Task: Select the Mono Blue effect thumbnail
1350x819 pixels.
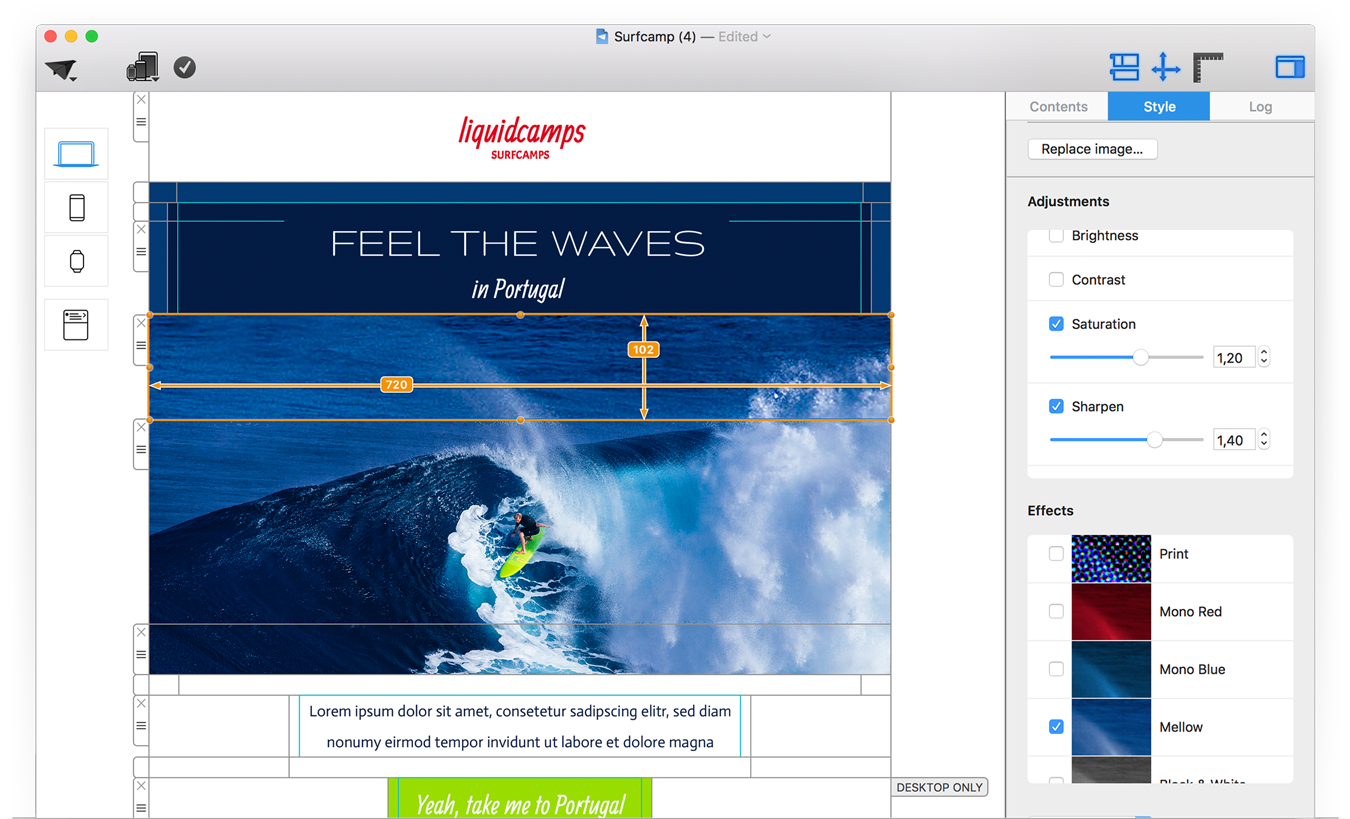Action: pyautogui.click(x=1111, y=669)
